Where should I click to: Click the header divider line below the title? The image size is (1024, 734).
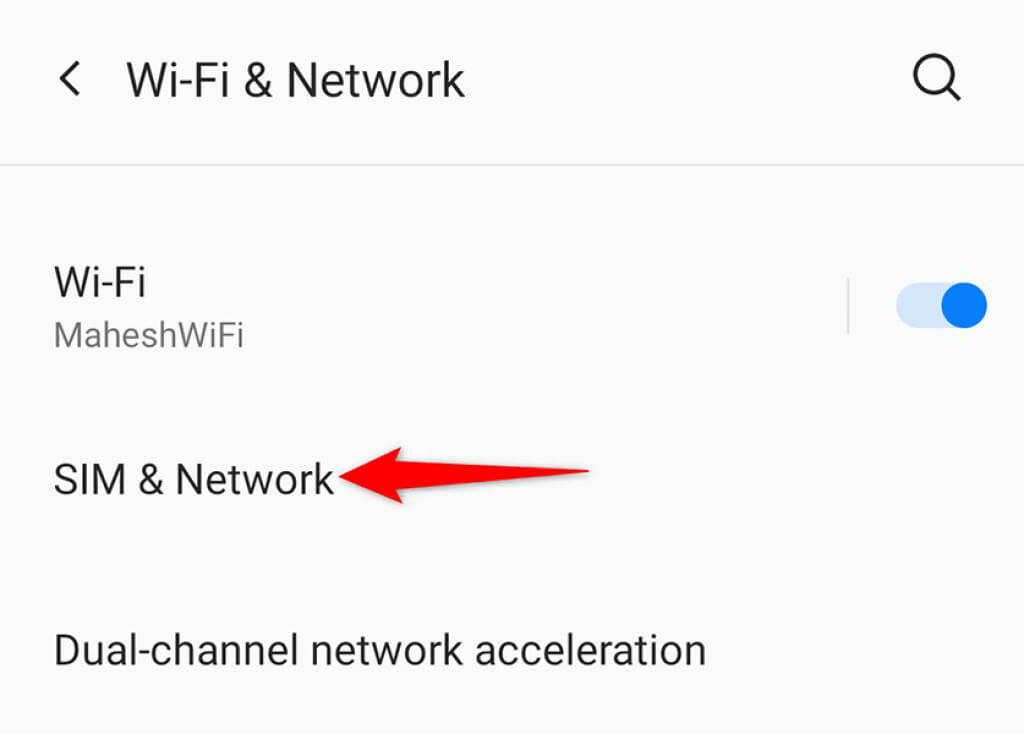512,165
